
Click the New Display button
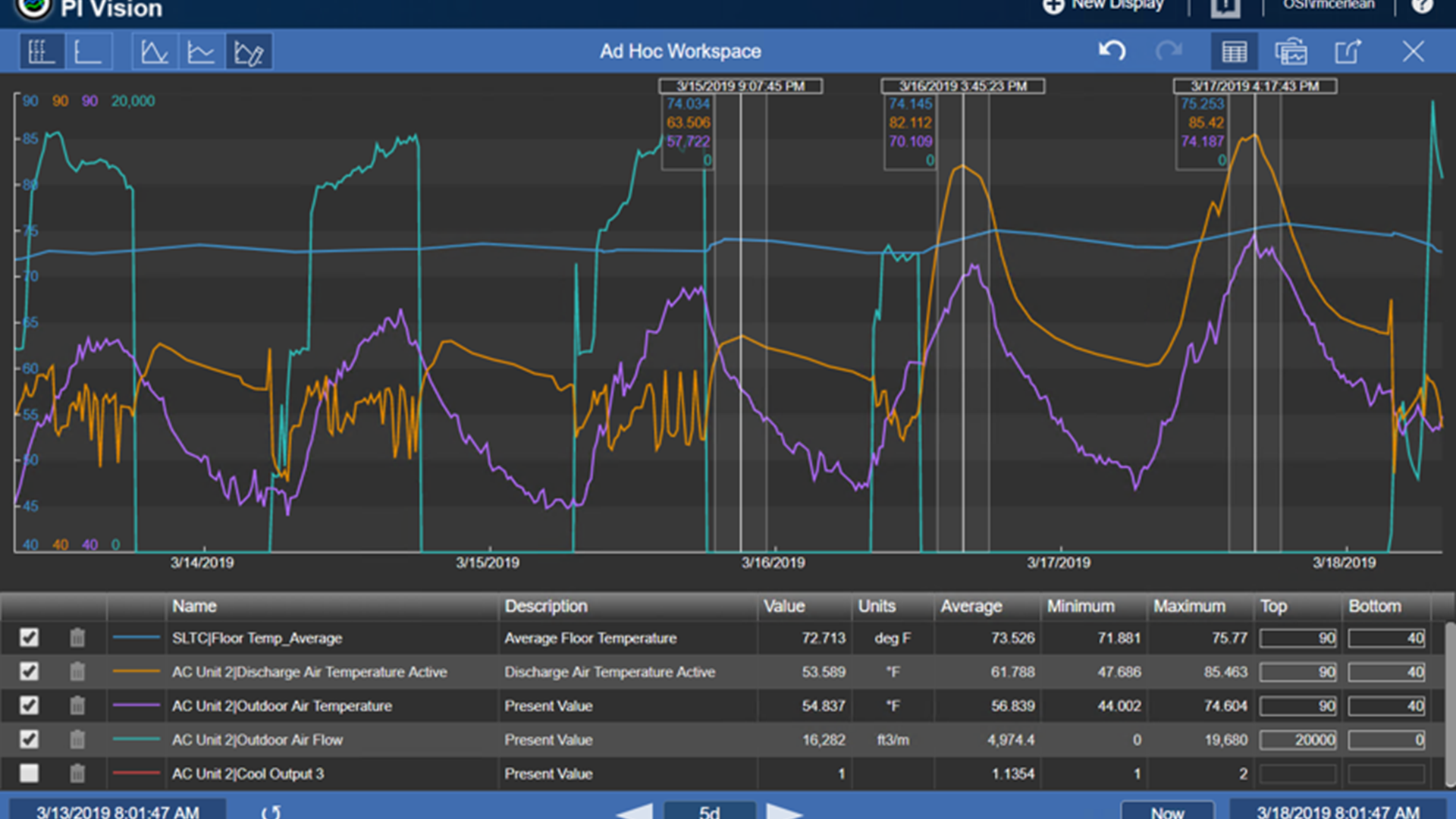[x=1103, y=6]
